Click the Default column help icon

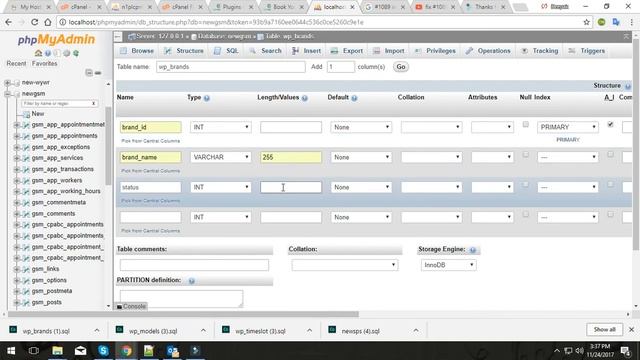pyautogui.click(x=354, y=98)
